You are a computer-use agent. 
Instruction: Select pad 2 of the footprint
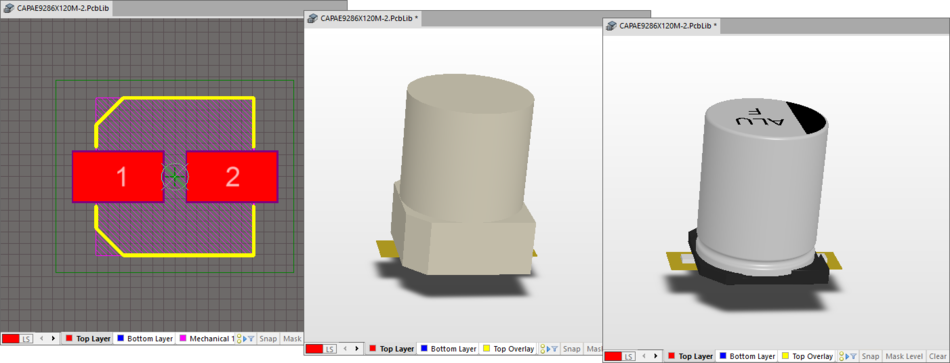(x=232, y=176)
